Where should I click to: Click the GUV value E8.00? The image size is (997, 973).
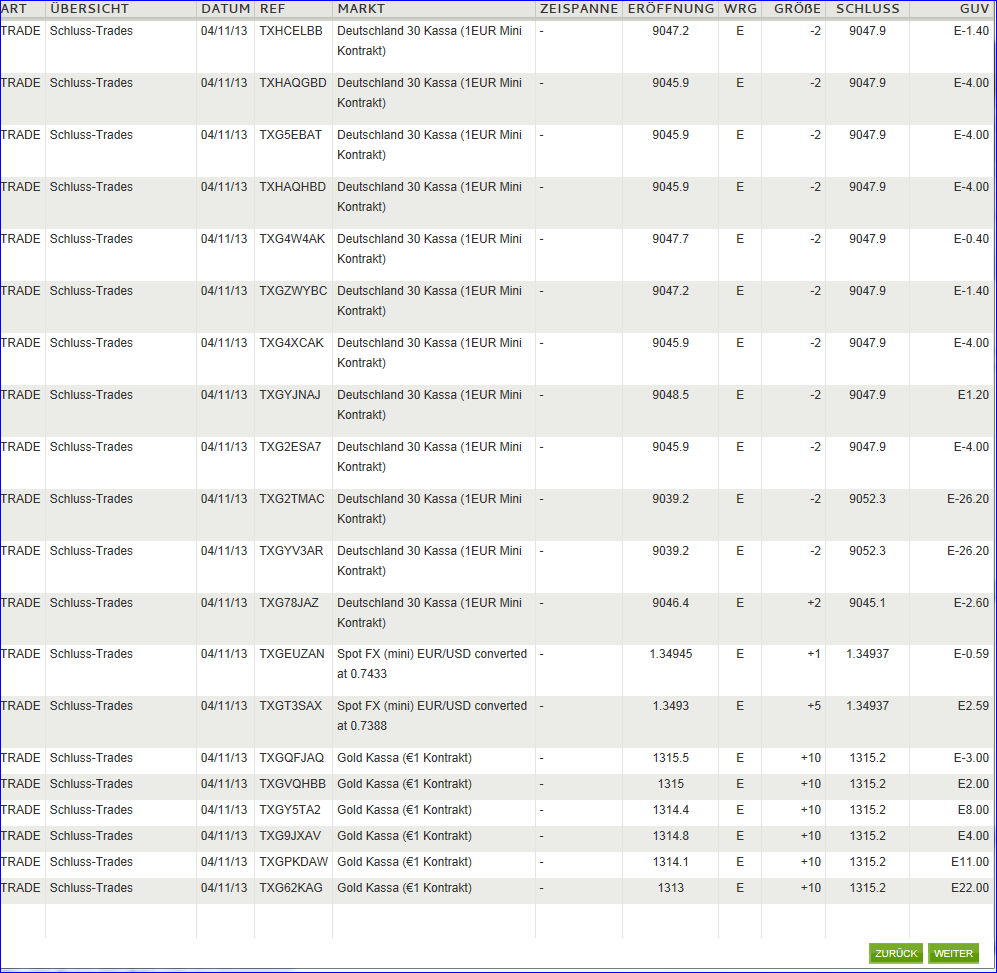(x=973, y=810)
